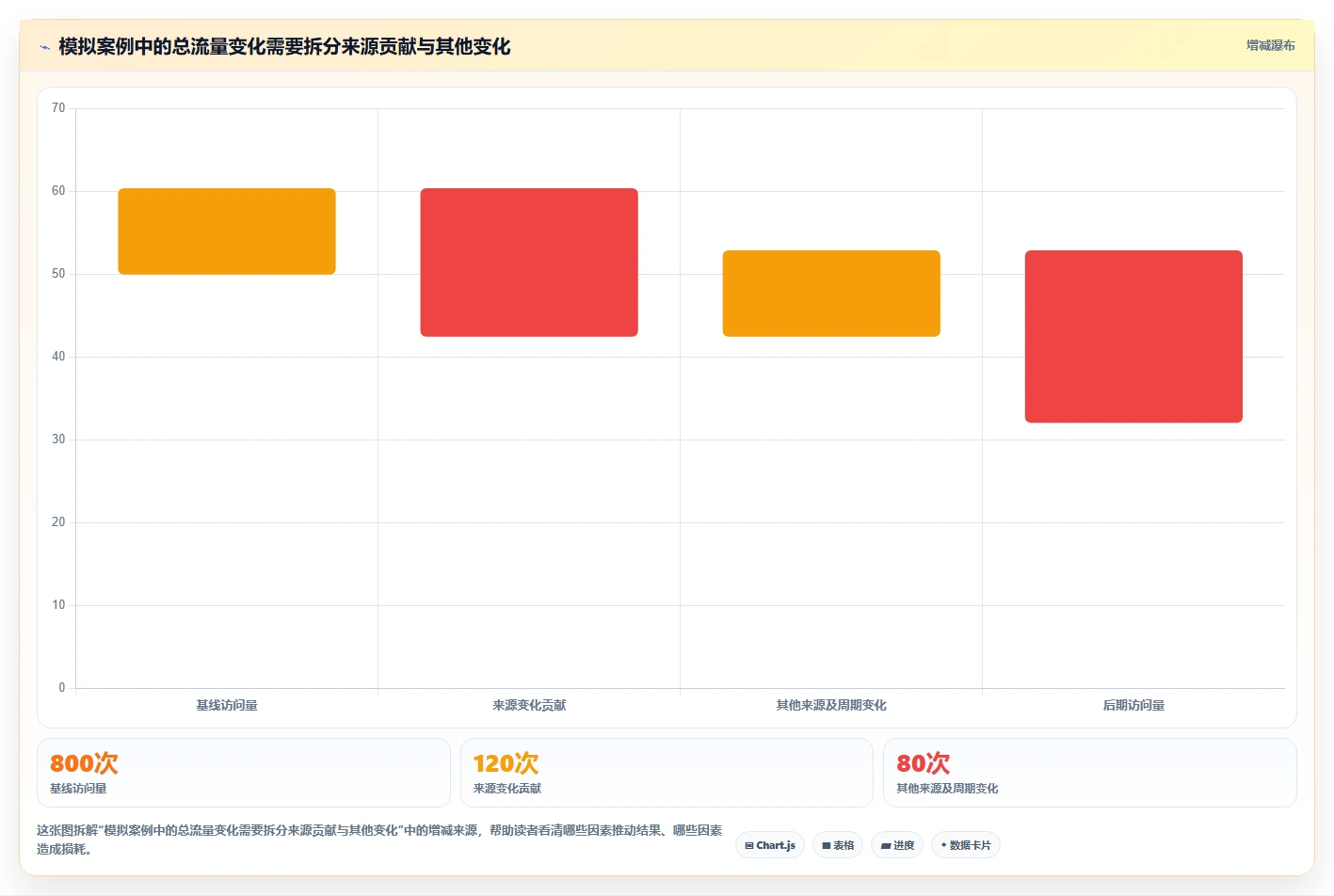The image size is (1334, 896).
Task: Click the x-axis label 基线访问量
Action: click(x=227, y=705)
